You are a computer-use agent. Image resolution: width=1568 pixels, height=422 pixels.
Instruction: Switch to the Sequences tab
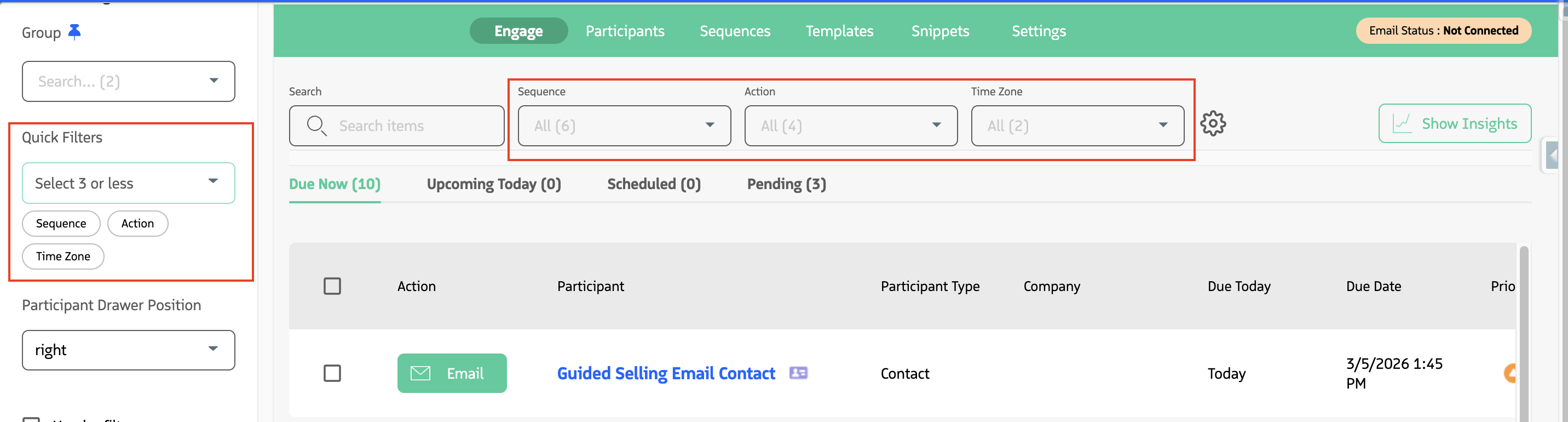pos(735,31)
